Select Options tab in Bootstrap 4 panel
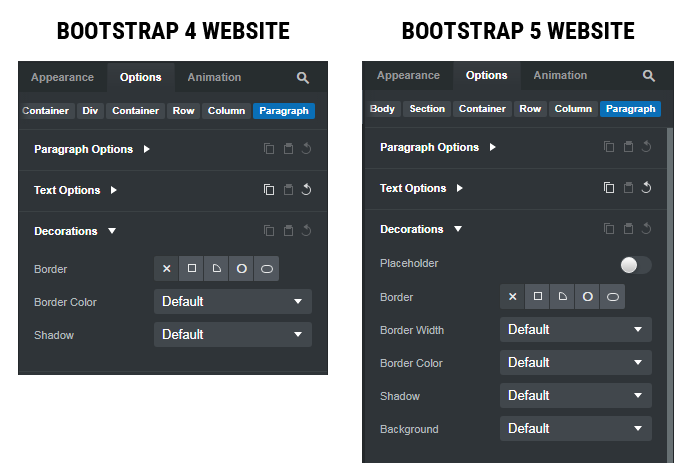Screen dimensions: 693x463 coord(141,77)
